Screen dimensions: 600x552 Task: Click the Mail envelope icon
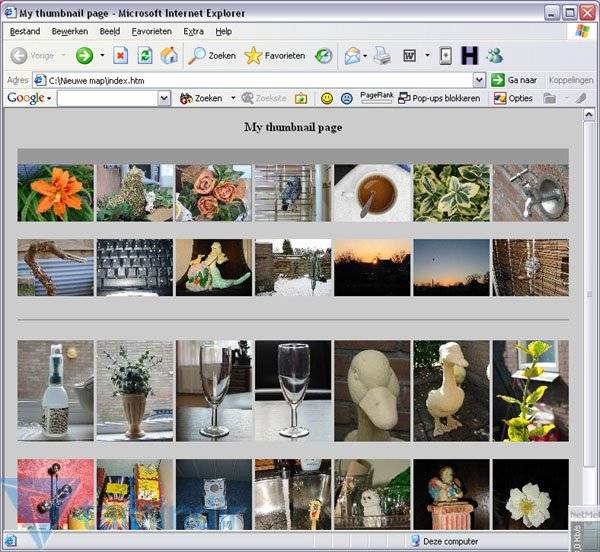(352, 56)
